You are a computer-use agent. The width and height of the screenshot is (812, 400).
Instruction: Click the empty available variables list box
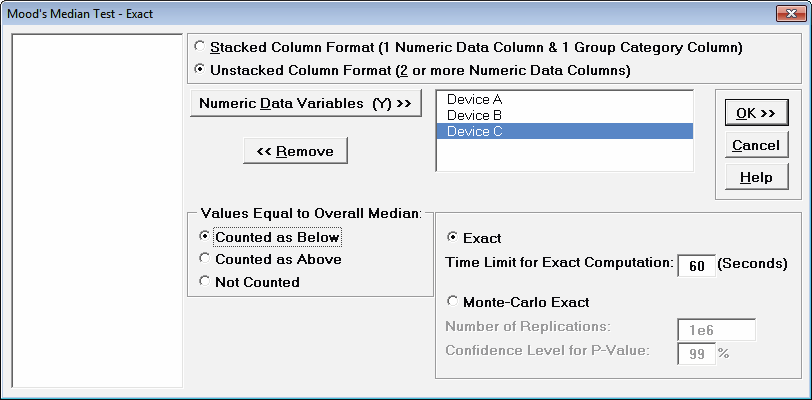coord(96,210)
